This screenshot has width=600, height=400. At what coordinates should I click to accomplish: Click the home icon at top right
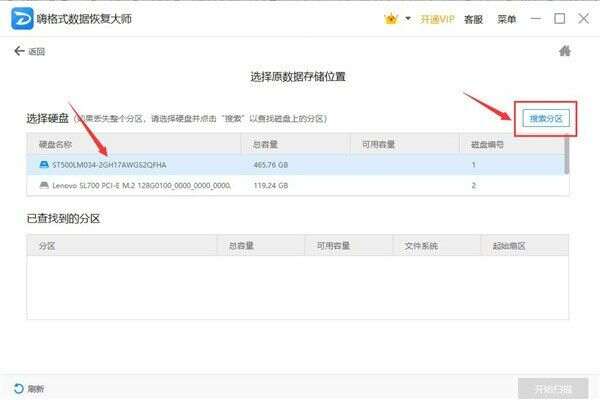coord(565,51)
